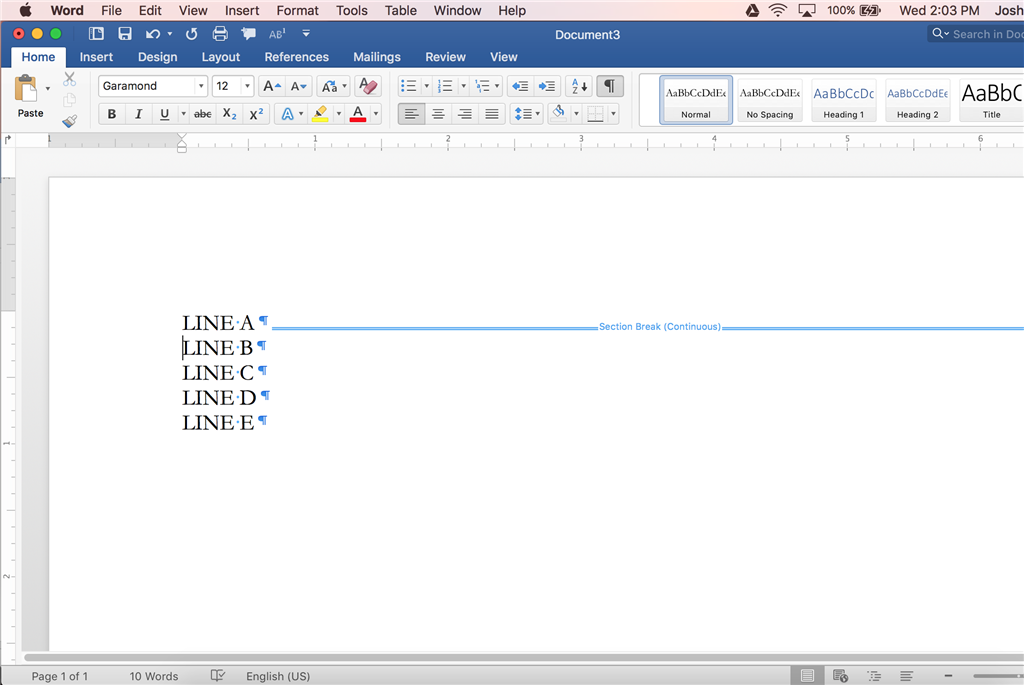Screen dimensions: 1024x685
Task: Click the Wi-Fi icon in the menu bar
Action: coord(777,10)
